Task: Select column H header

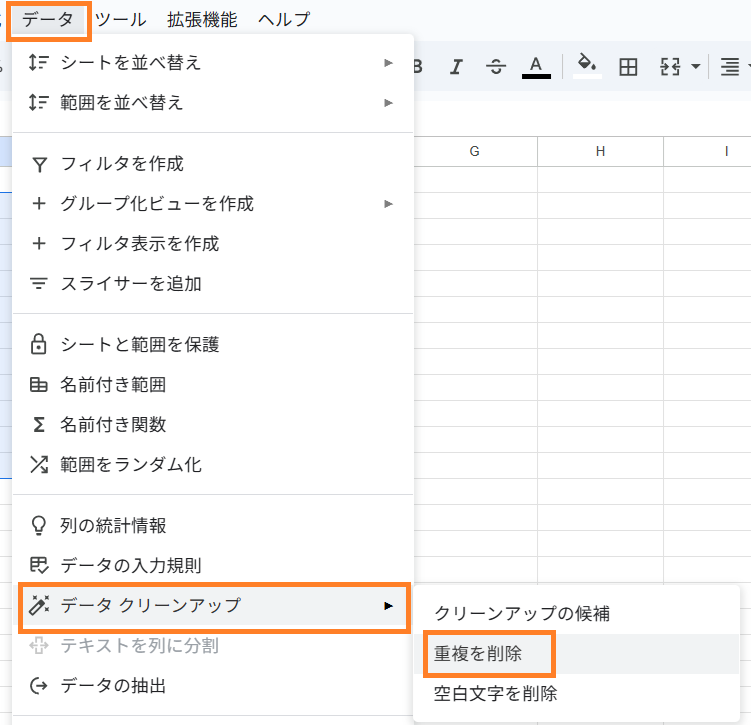Action: [601, 151]
